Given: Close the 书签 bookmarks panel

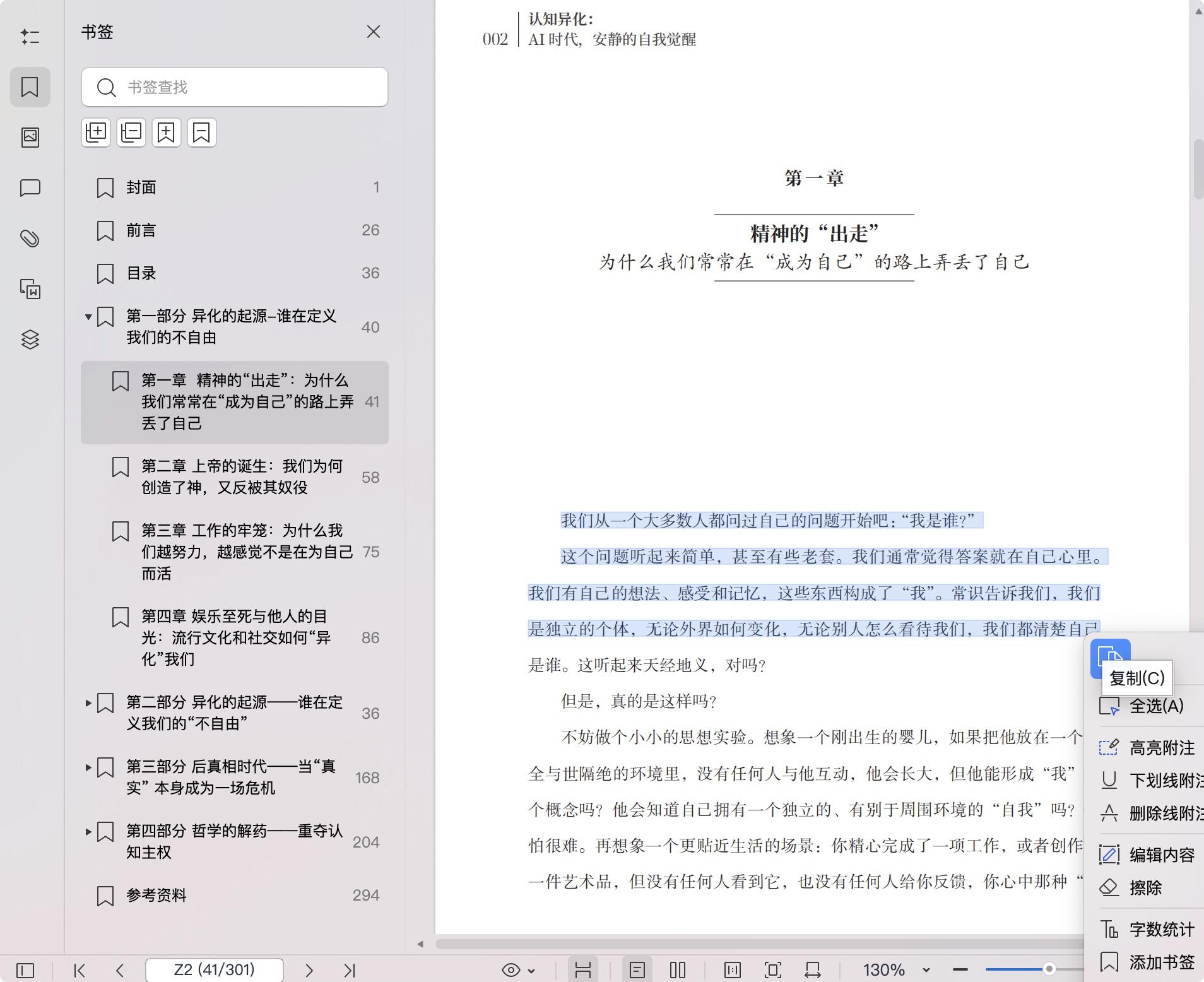Looking at the screenshot, I should coord(373,32).
